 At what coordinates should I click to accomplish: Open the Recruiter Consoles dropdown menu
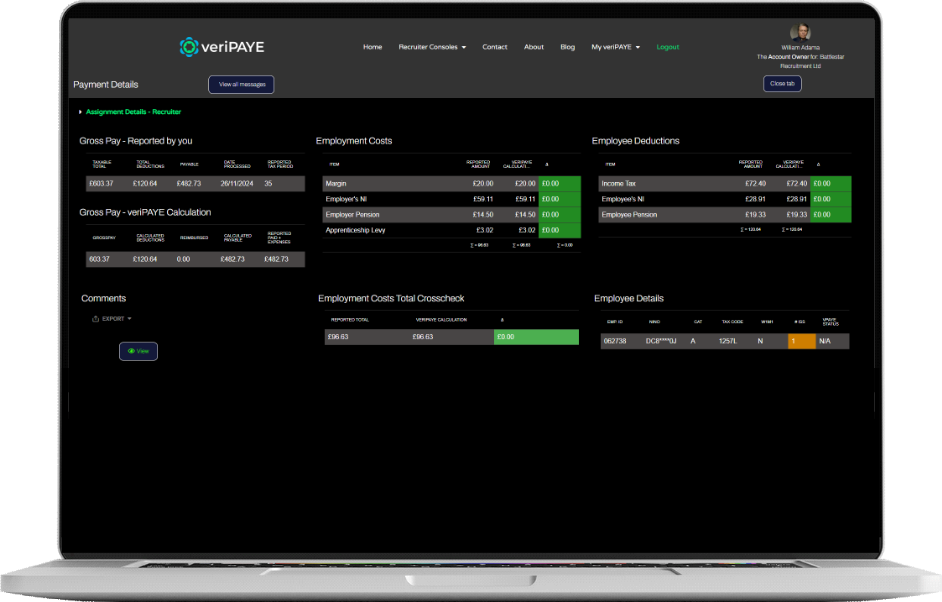432,47
